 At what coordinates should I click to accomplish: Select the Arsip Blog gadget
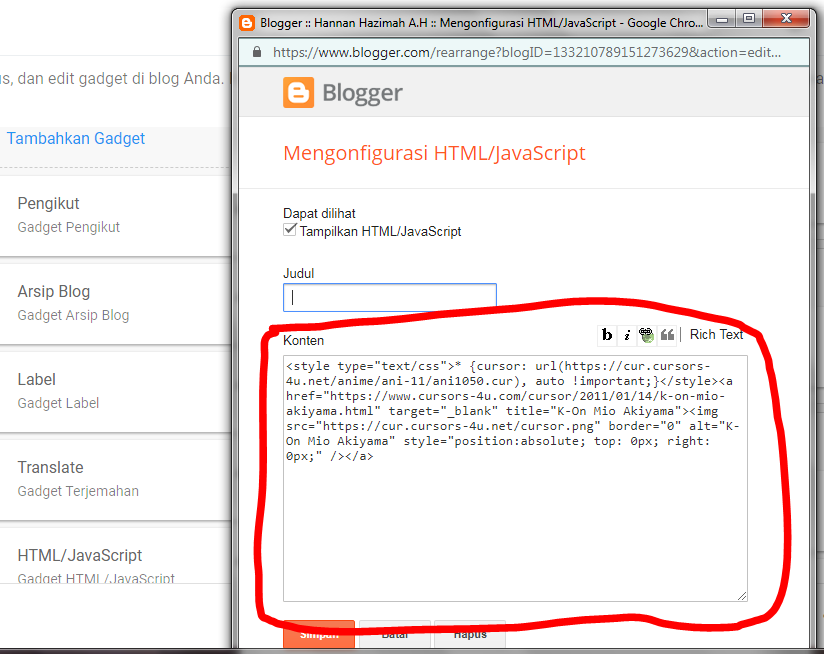(116, 304)
